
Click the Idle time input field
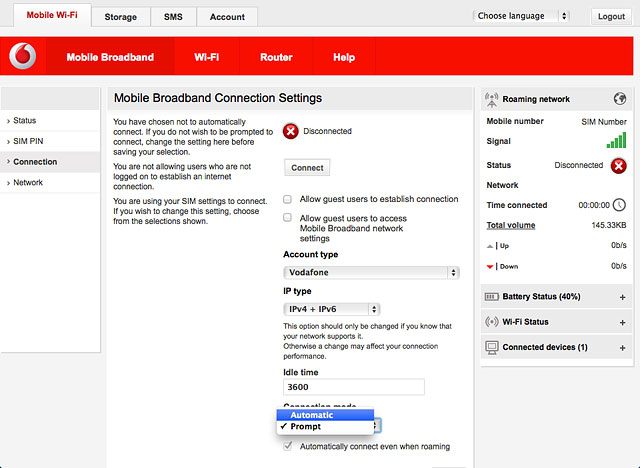tap(353, 387)
